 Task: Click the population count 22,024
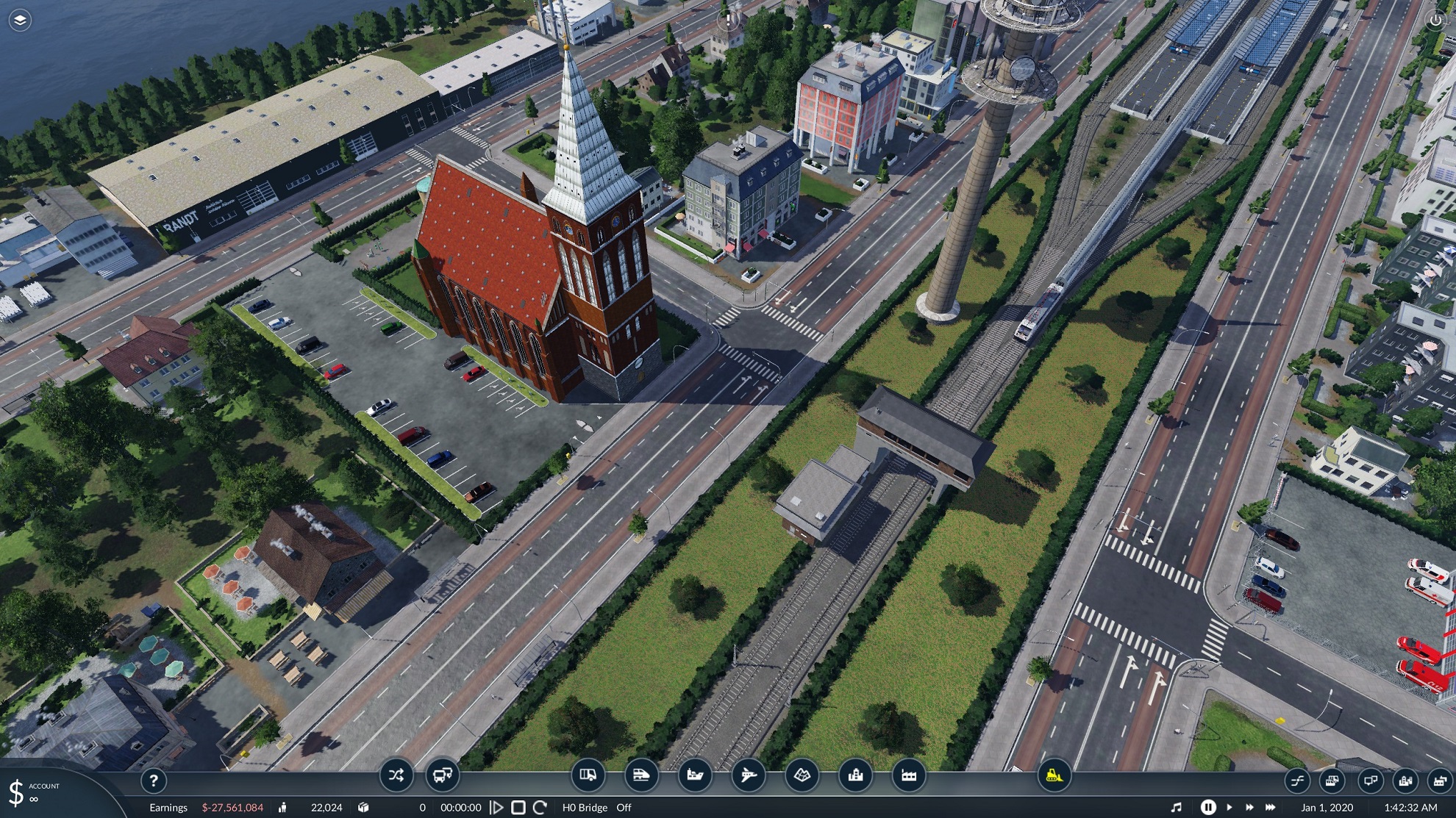[x=326, y=807]
